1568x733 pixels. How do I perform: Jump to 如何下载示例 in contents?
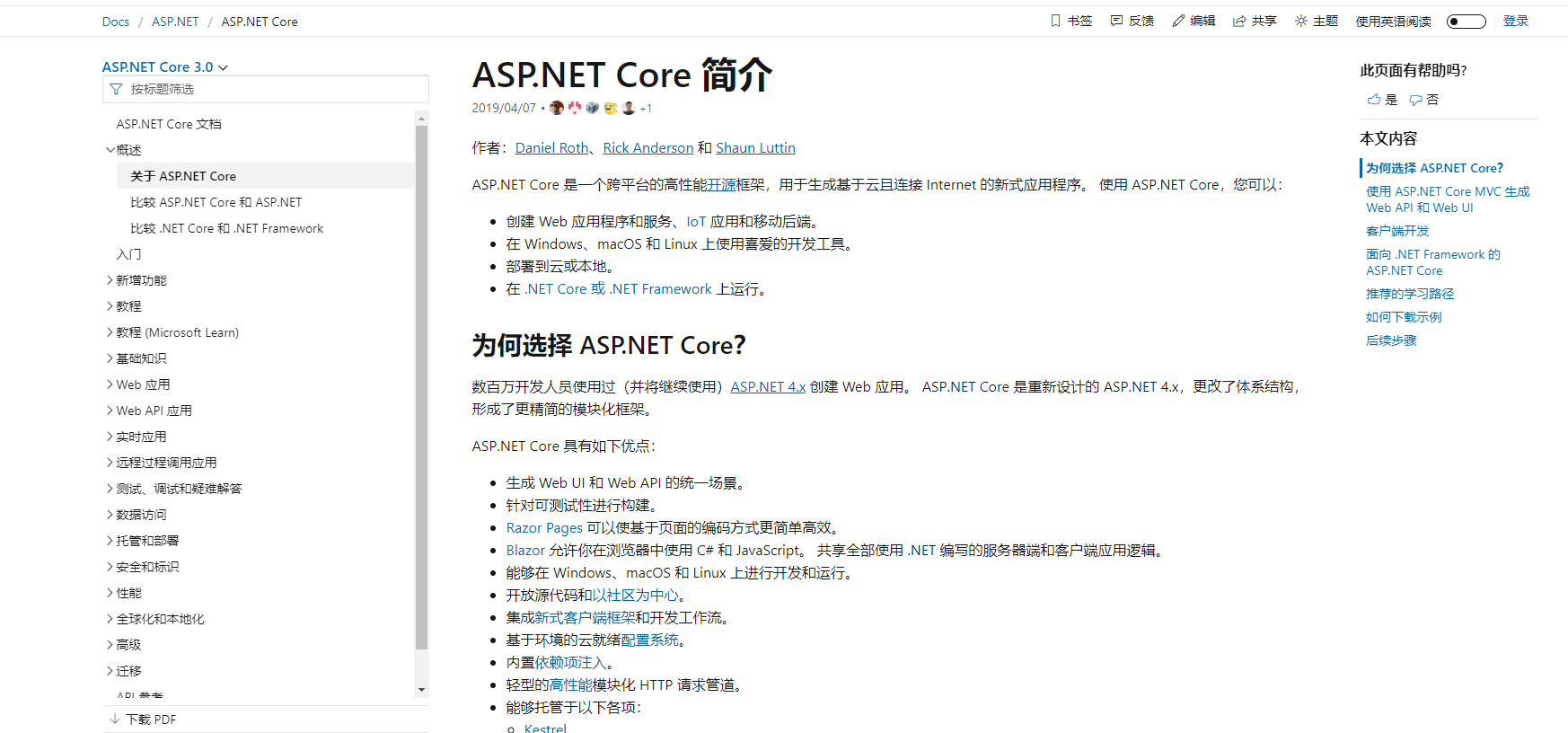(1404, 317)
